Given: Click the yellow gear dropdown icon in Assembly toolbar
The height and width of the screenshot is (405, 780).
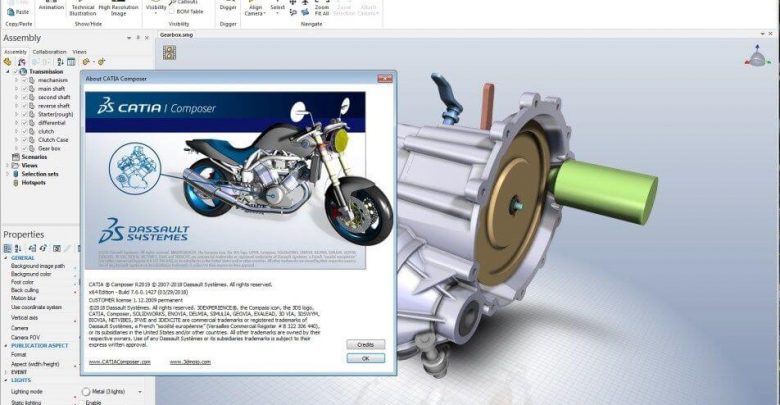Looking at the screenshot, I should point(88,62).
